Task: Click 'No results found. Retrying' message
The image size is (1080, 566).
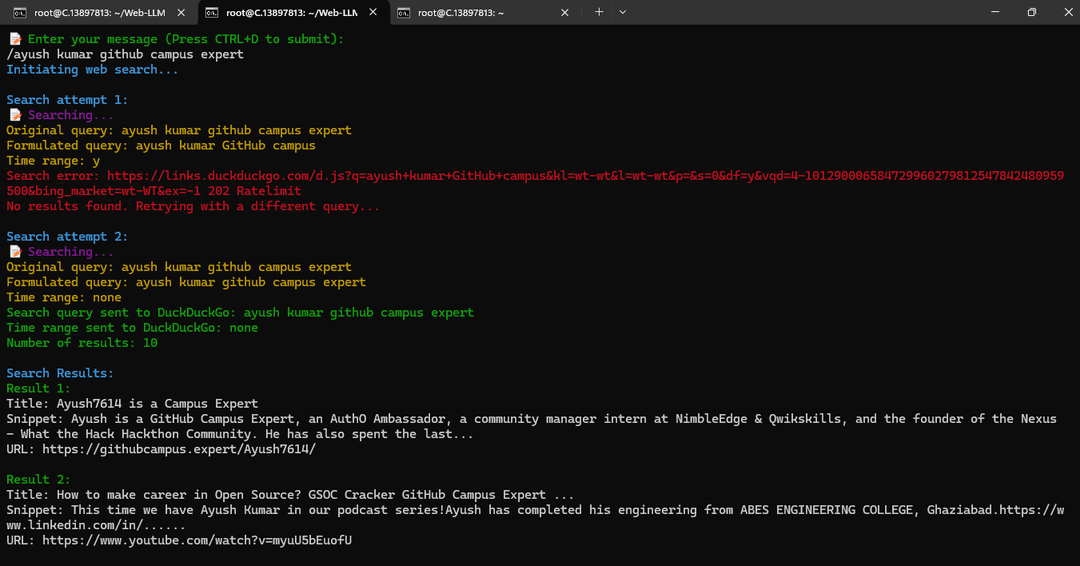Action: coord(193,207)
